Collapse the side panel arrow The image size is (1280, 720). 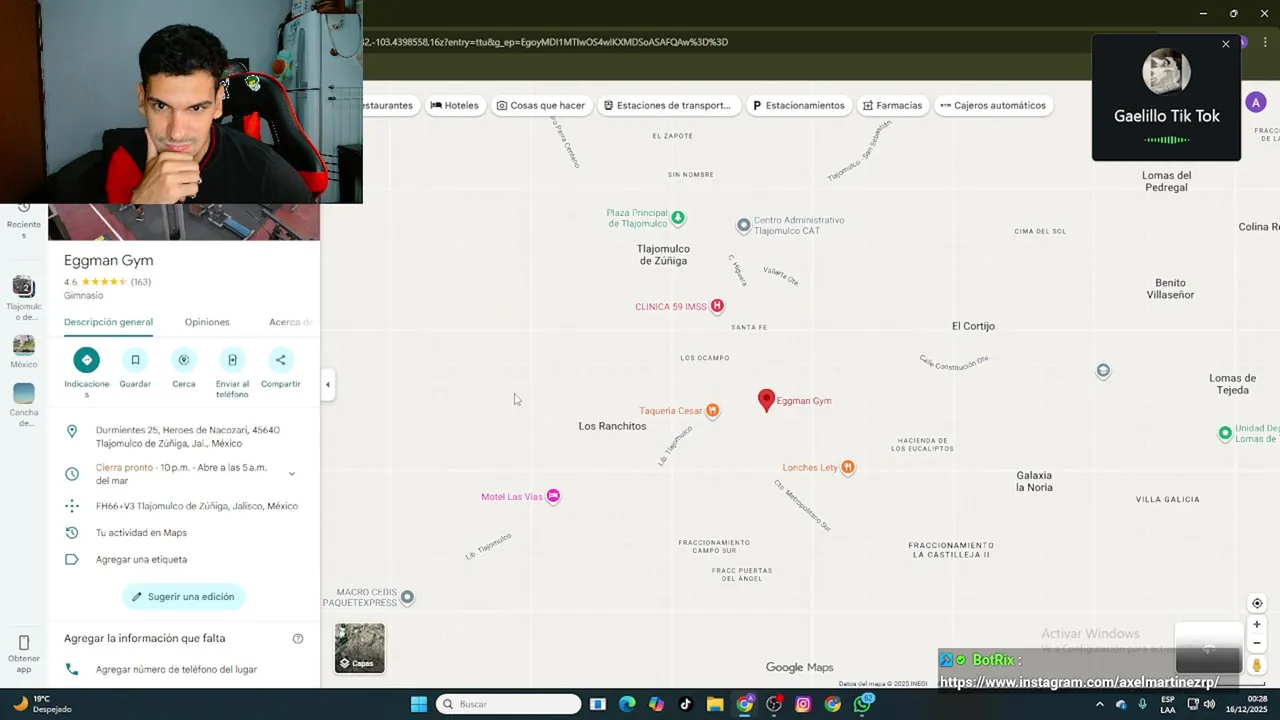[327, 384]
